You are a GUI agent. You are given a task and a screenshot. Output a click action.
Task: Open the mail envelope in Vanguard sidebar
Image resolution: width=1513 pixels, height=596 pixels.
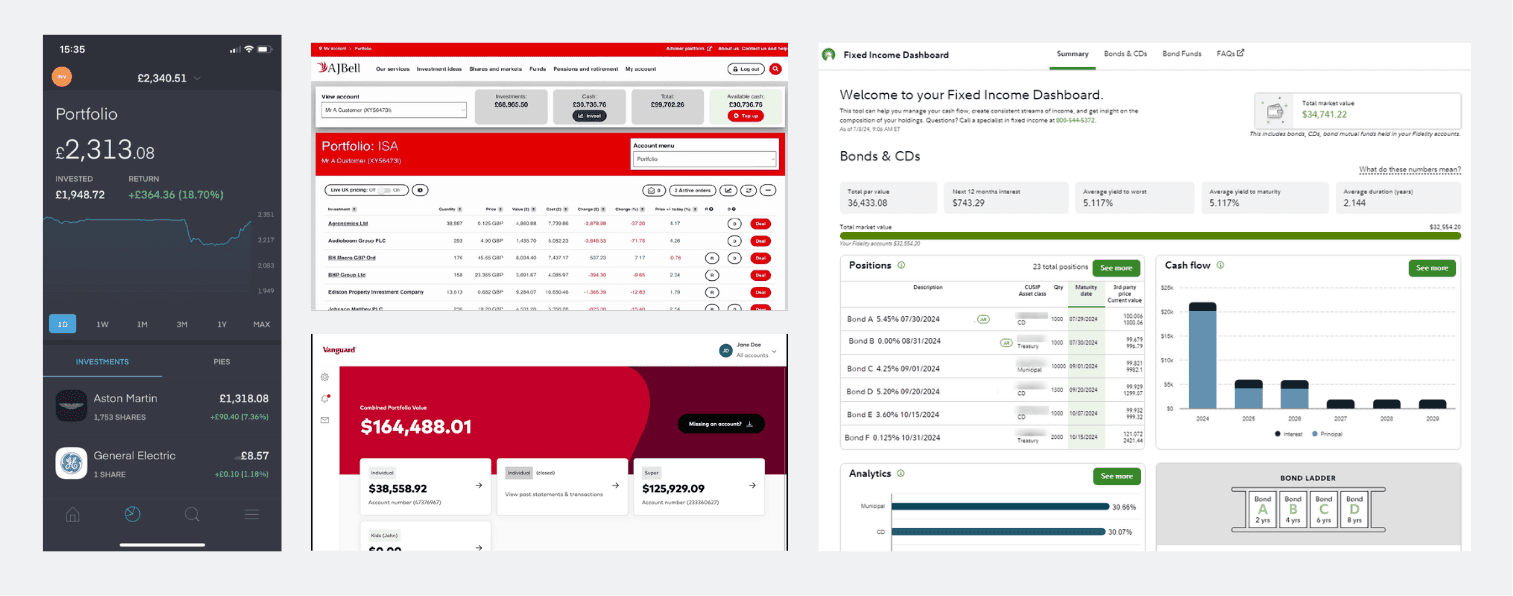[325, 420]
